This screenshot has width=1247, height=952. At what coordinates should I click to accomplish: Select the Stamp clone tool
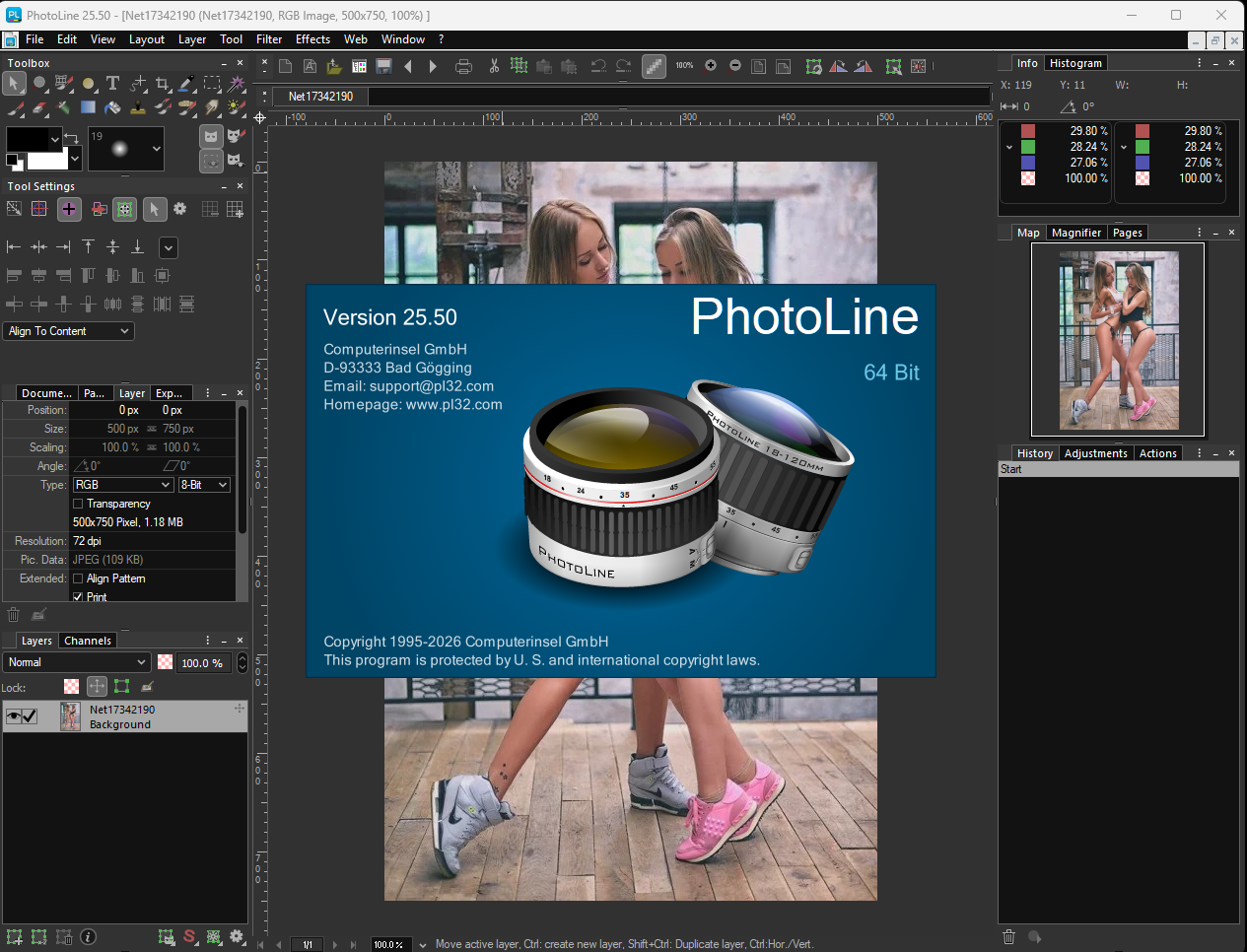138,107
